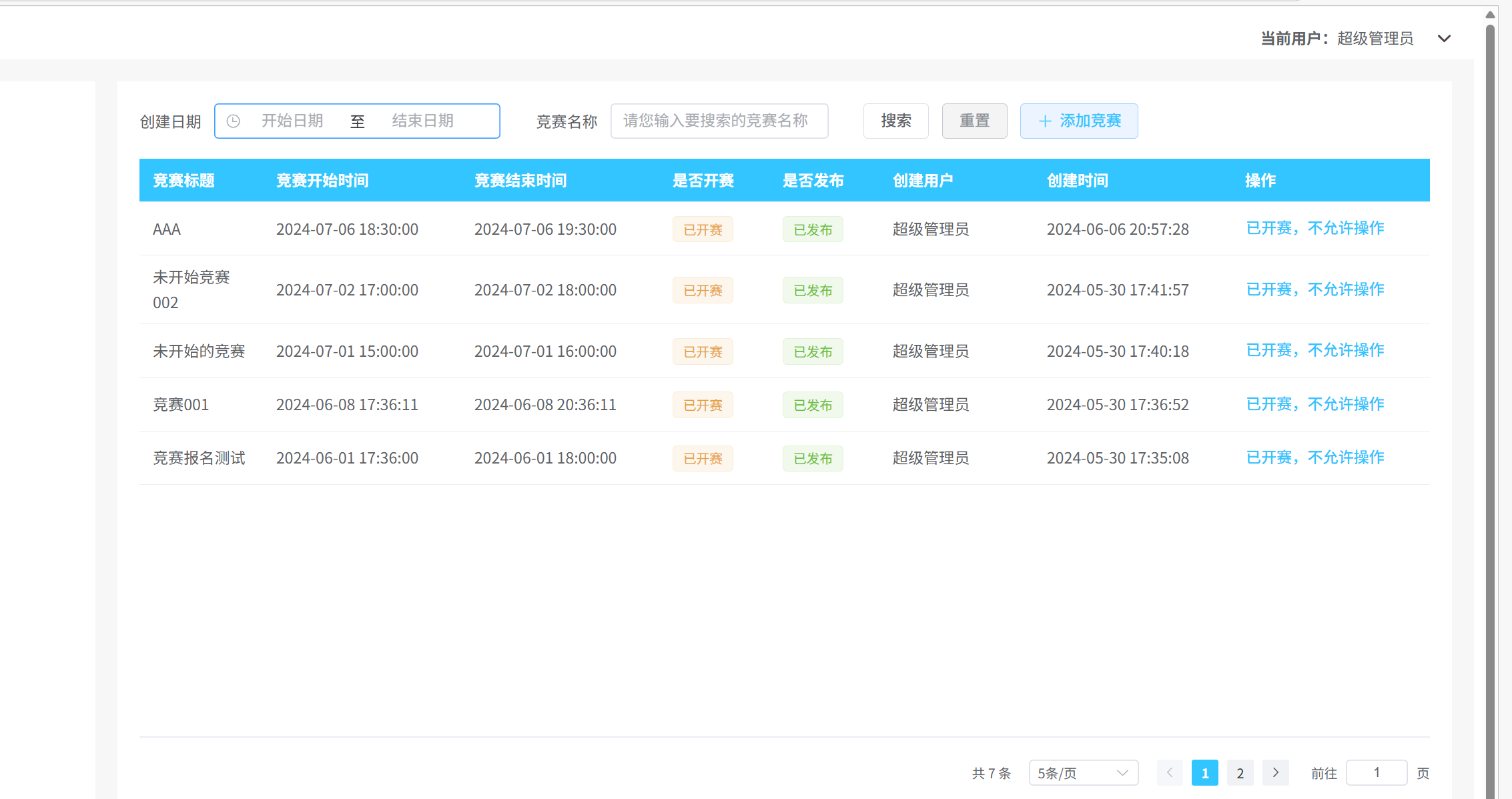Click the previous page arrow in pagination
The image size is (1512, 799).
tap(1170, 772)
